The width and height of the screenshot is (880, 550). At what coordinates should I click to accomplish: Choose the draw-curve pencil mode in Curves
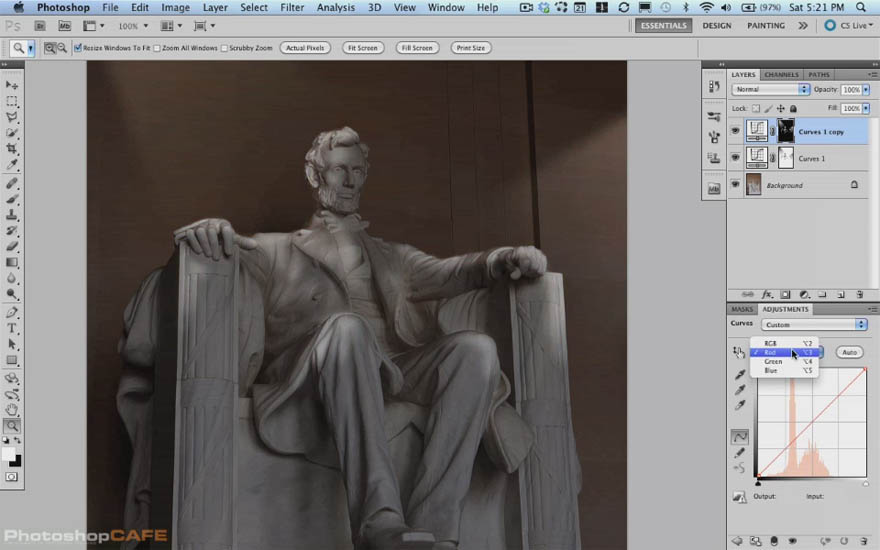click(740, 452)
